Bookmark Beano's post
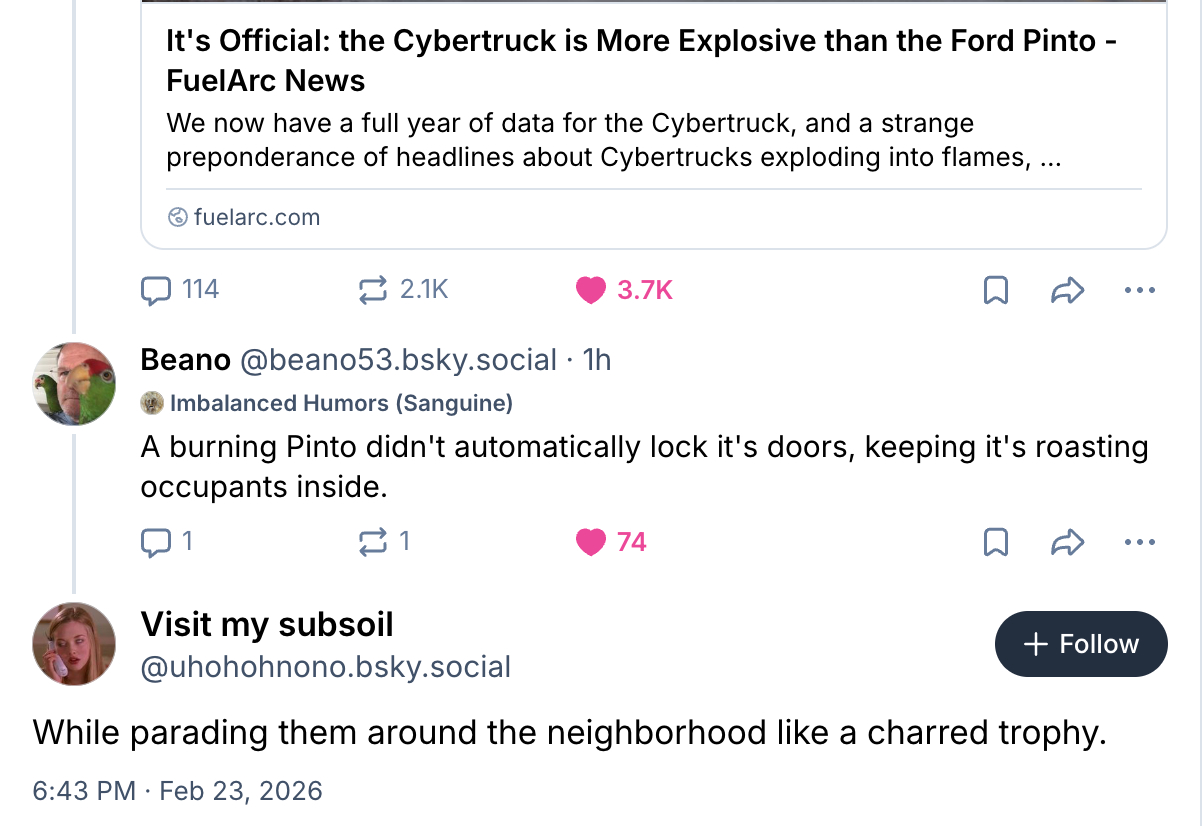This screenshot has width=1202, height=826. [996, 543]
